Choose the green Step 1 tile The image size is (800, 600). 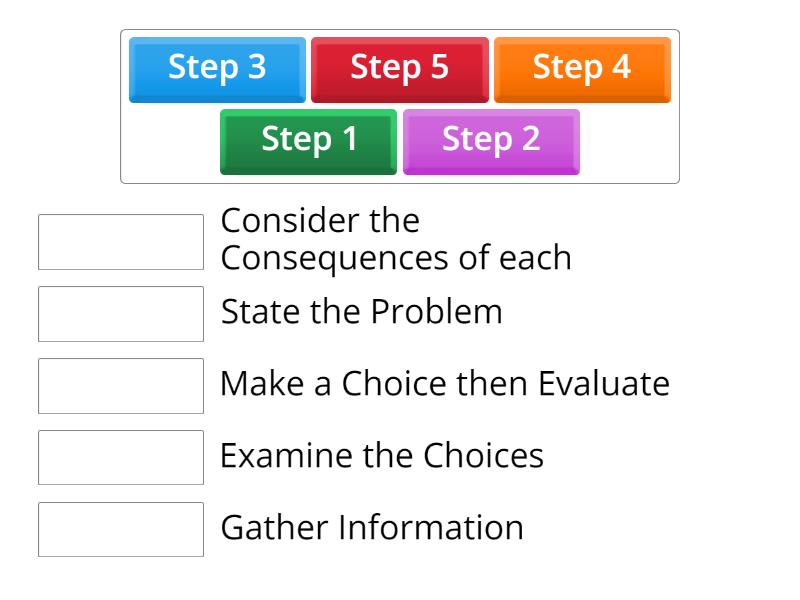tap(308, 140)
